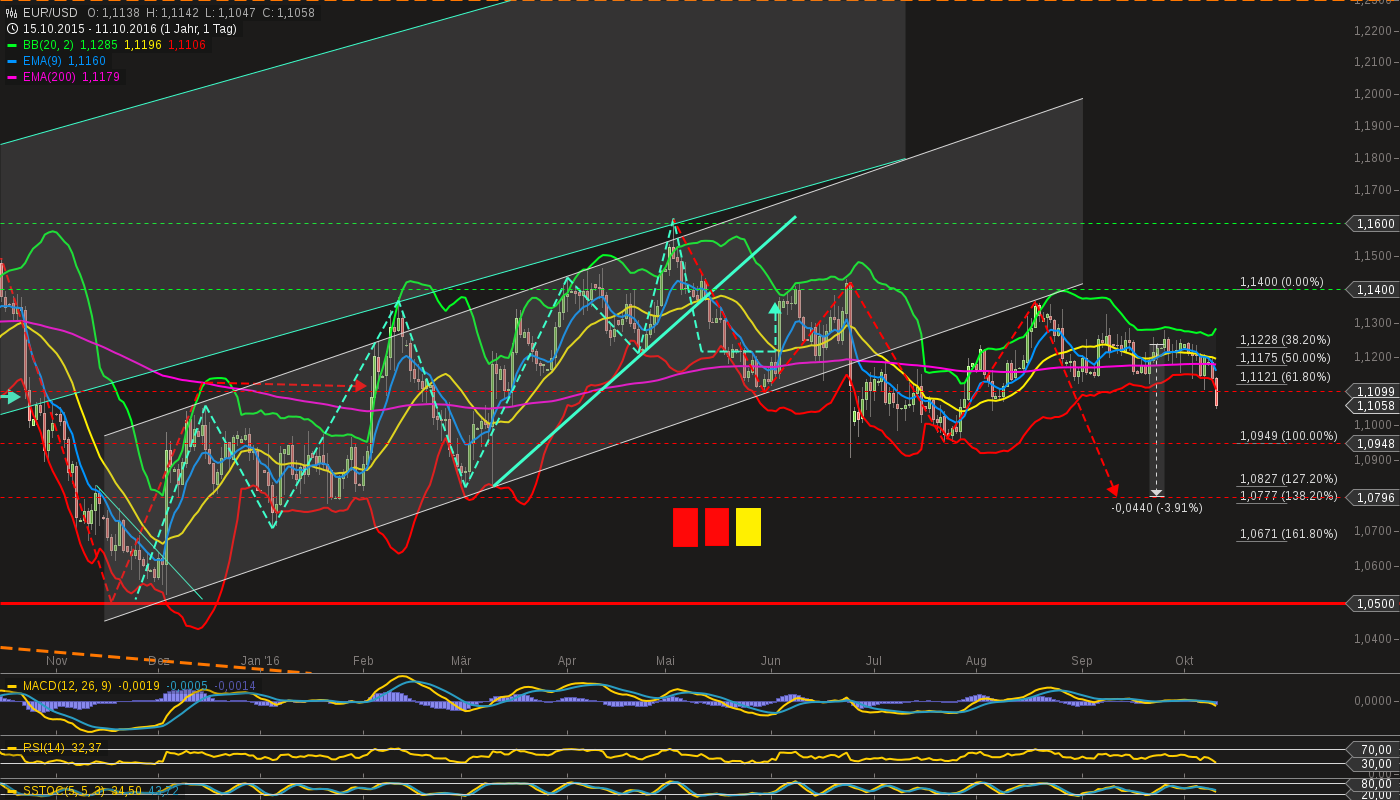
Task: Select the red arrowhead ending the dashed projection
Action: pos(1113,490)
